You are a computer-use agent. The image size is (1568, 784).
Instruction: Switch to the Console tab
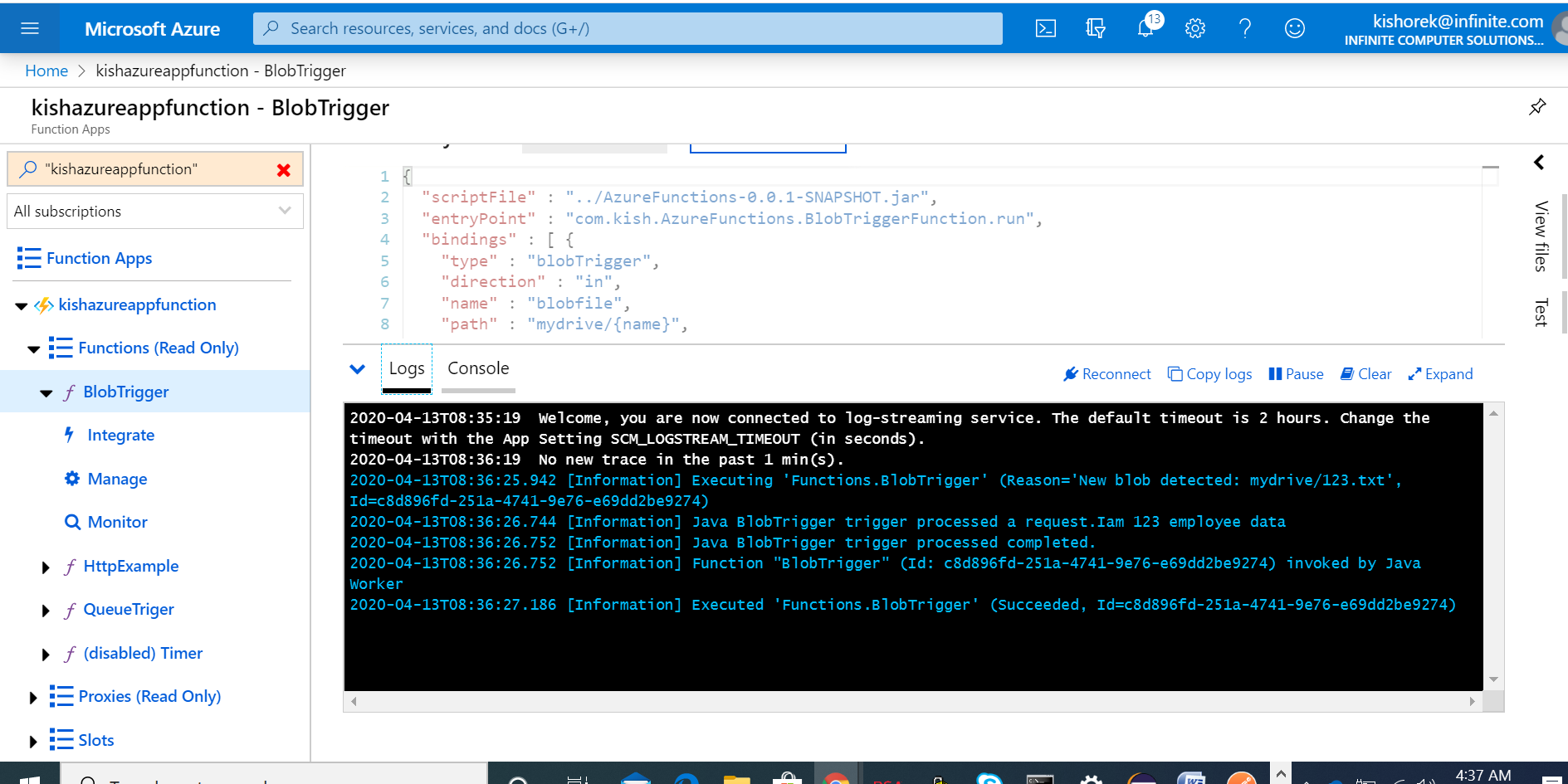[x=478, y=368]
